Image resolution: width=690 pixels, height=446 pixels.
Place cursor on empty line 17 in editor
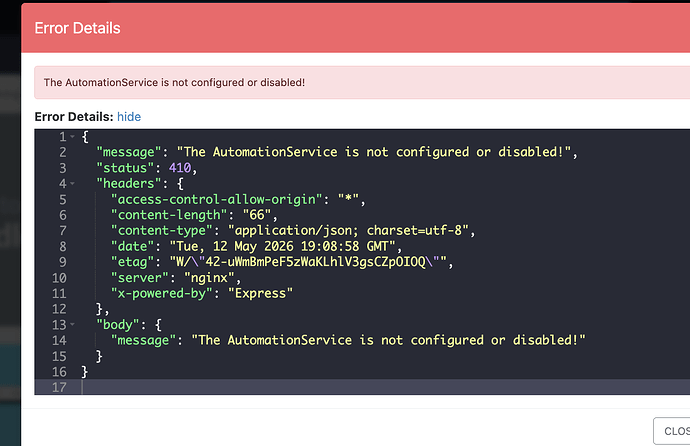point(385,388)
